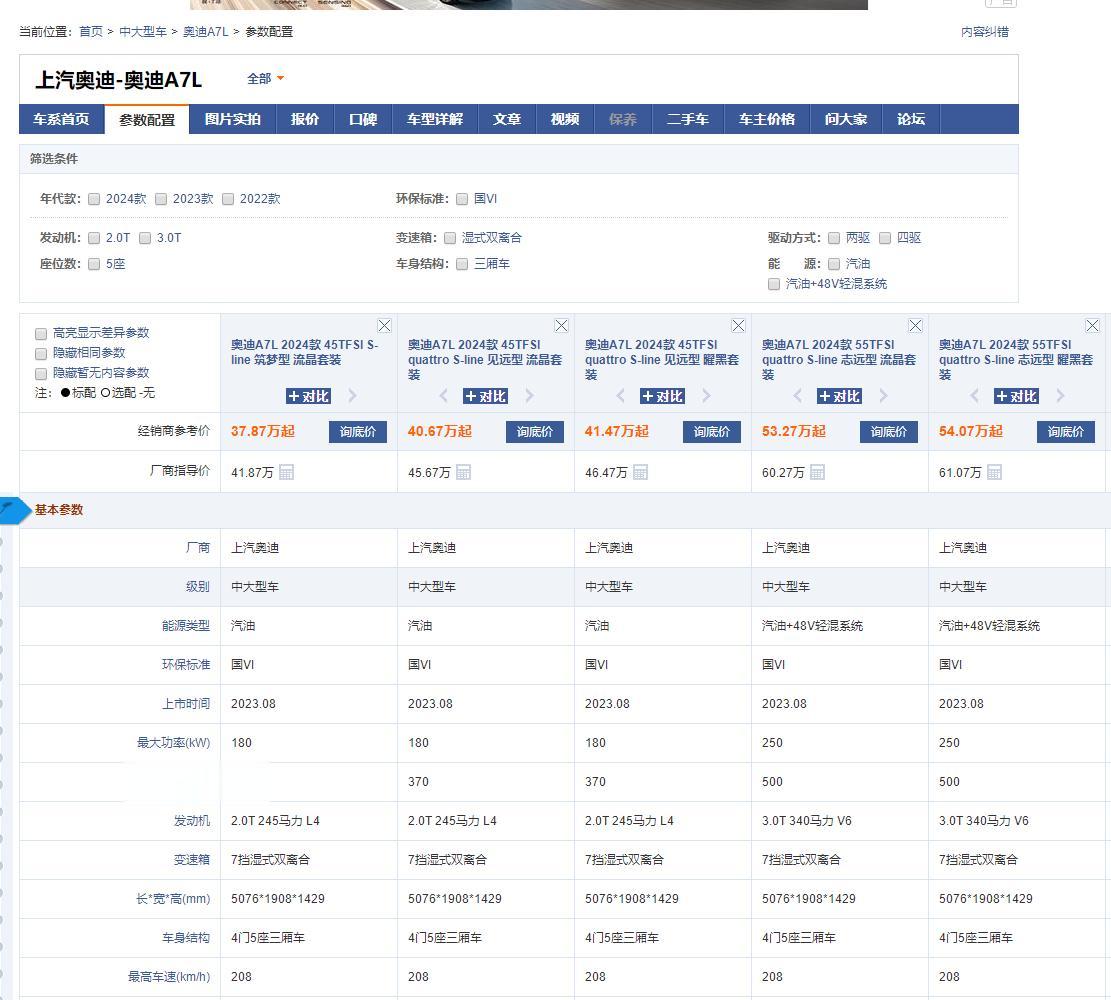Switch to the 视频 tab

[565, 119]
